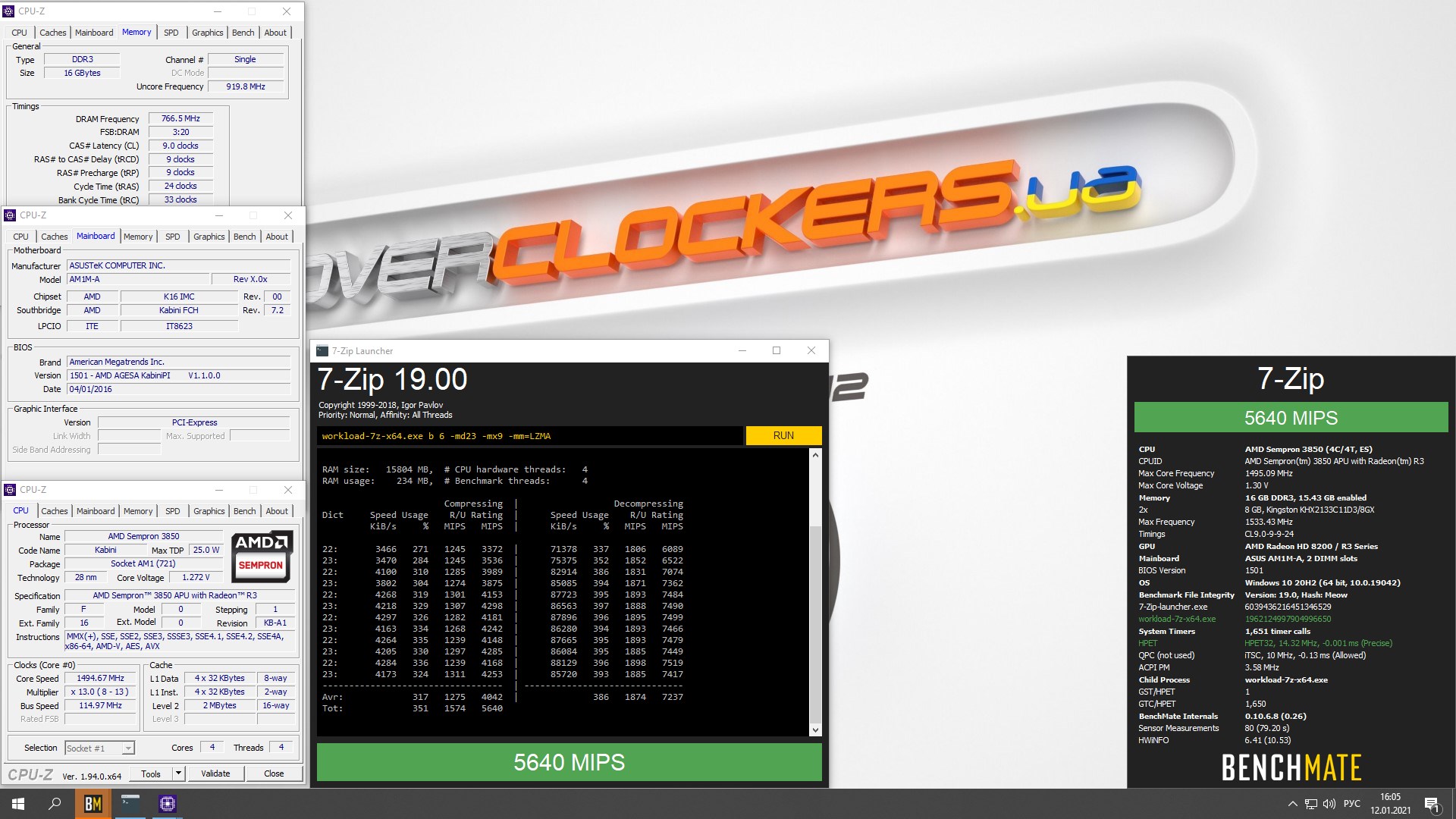
Task: Run the 7-Zip benchmark with RUN button
Action: [783, 436]
